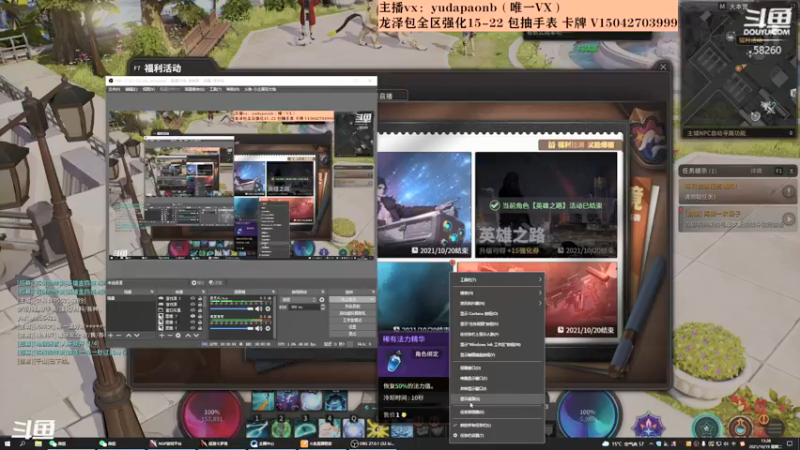The width and height of the screenshot is (800, 450).
Task: Toggle visibility eye of bottom source row
Action: 193,328
